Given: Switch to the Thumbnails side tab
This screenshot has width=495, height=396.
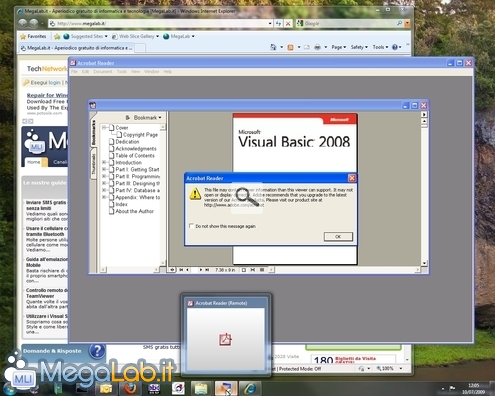Looking at the screenshot, I should pos(94,163).
